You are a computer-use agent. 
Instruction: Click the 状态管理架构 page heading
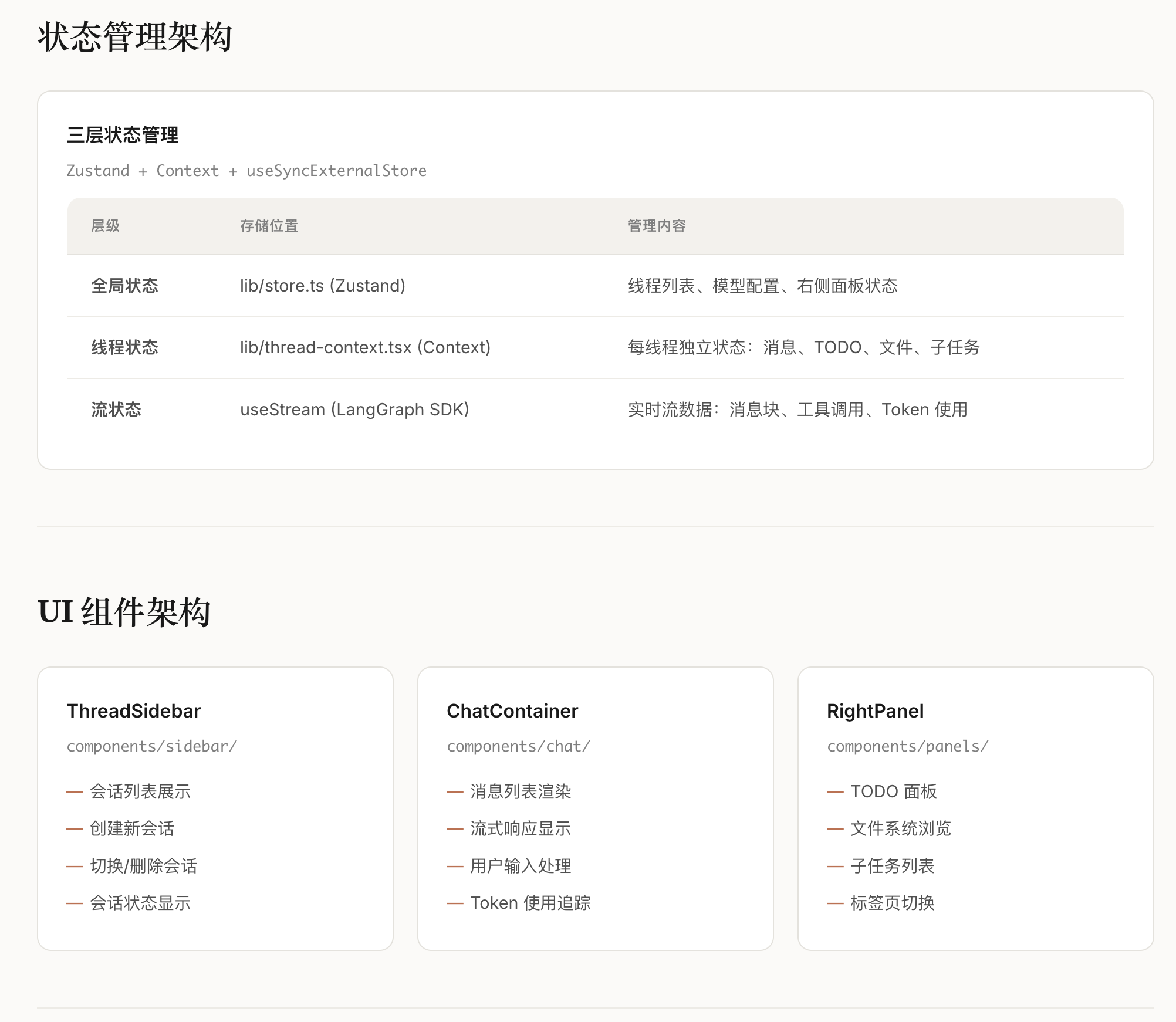click(135, 37)
